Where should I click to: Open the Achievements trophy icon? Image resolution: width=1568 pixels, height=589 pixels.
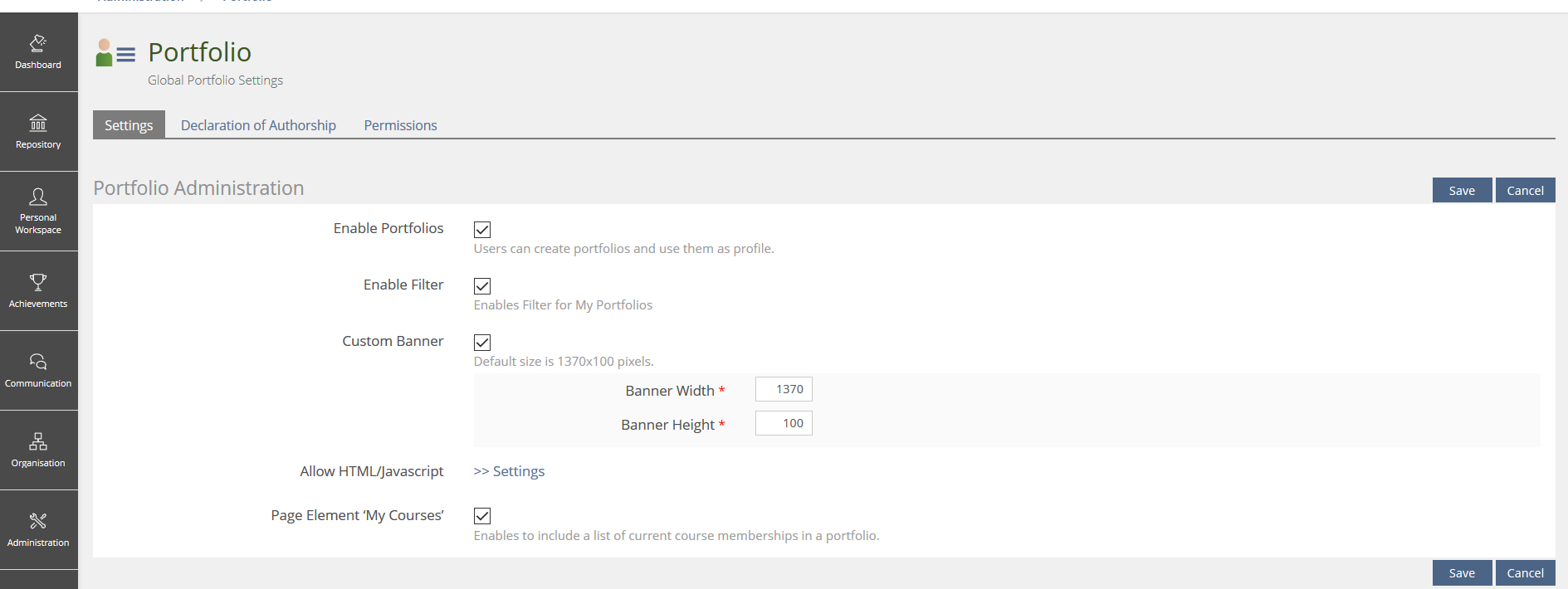point(38,282)
